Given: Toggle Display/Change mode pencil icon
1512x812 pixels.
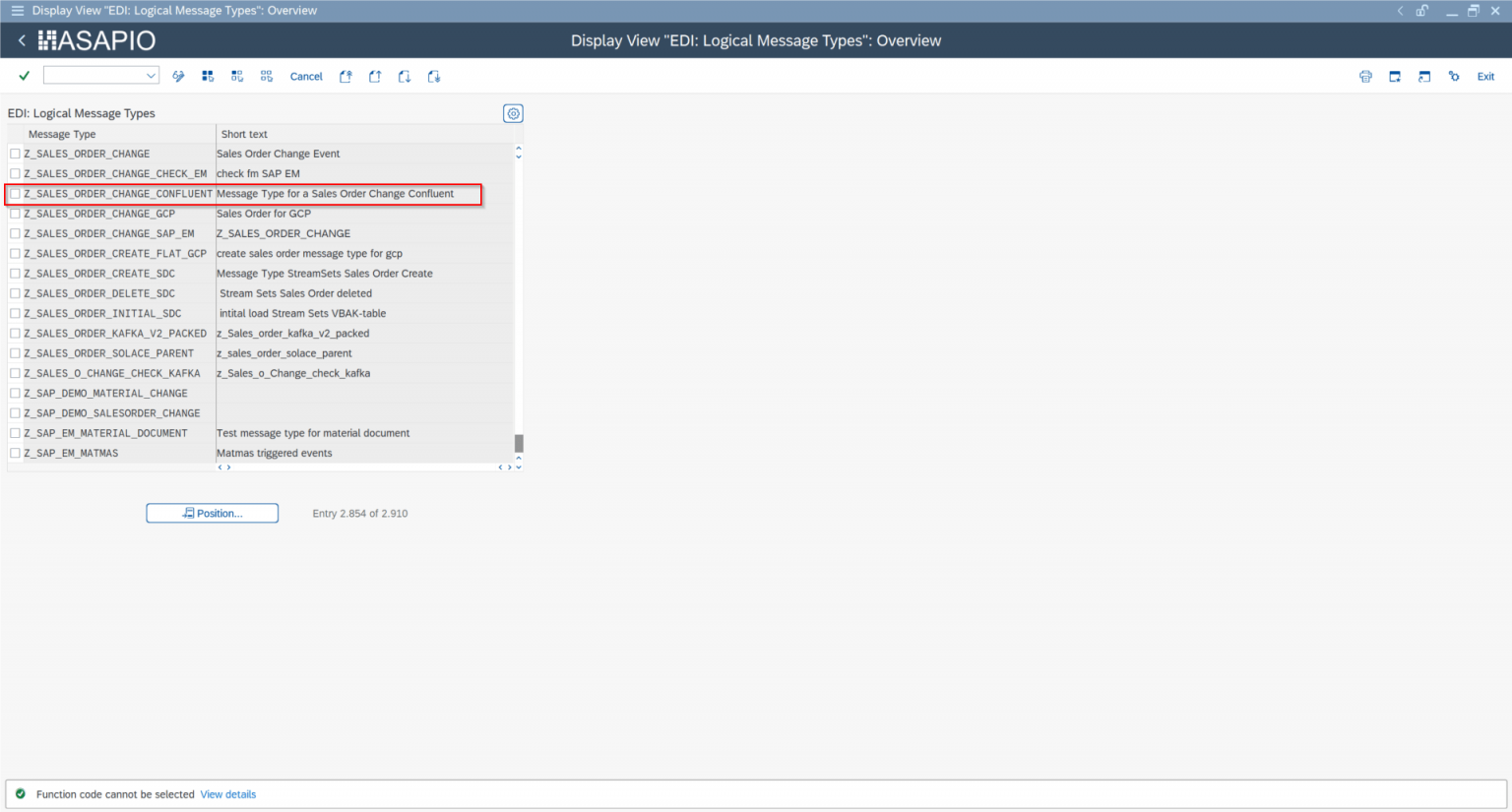Looking at the screenshot, I should coord(178,76).
